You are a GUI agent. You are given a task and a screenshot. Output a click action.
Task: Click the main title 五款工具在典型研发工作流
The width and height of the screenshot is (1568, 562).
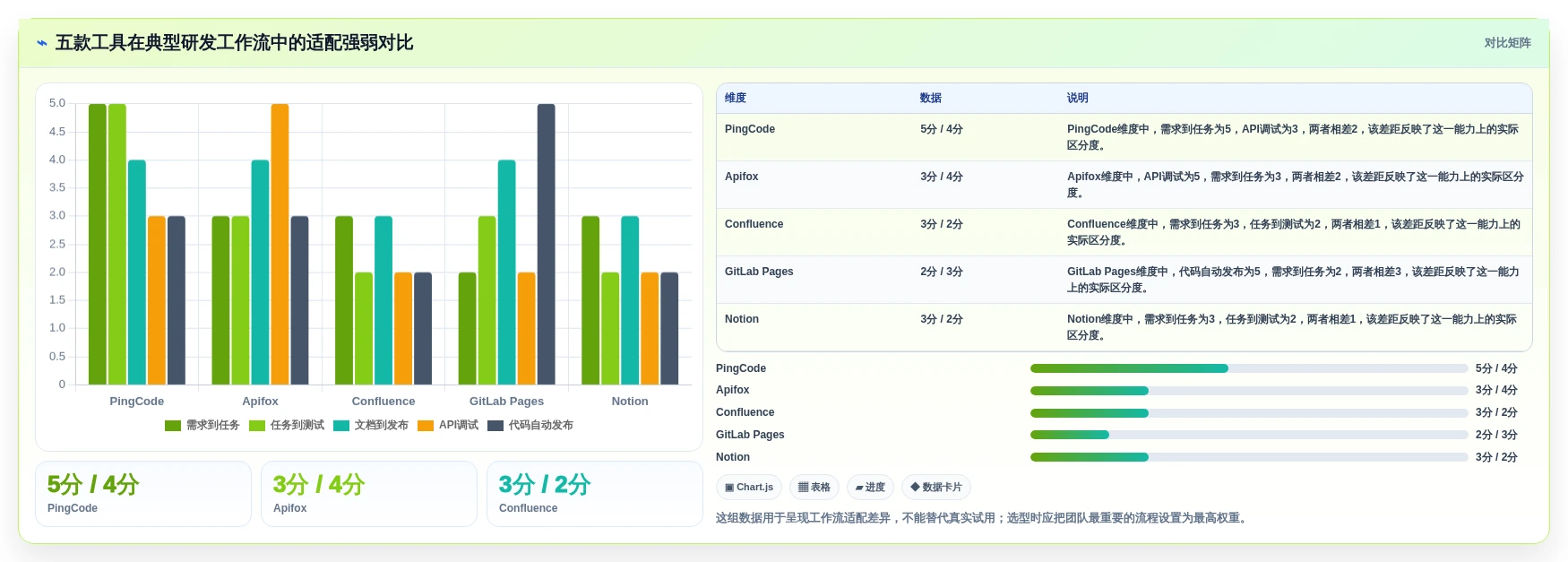pyautogui.click(x=234, y=43)
